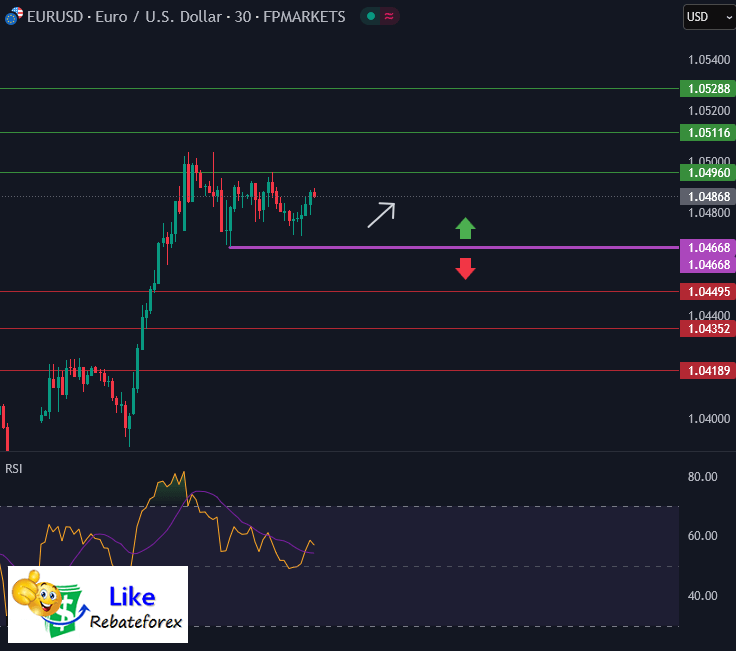Click the purple horizontal ray at 1.04668
The image size is (736, 651).
(x=454, y=247)
